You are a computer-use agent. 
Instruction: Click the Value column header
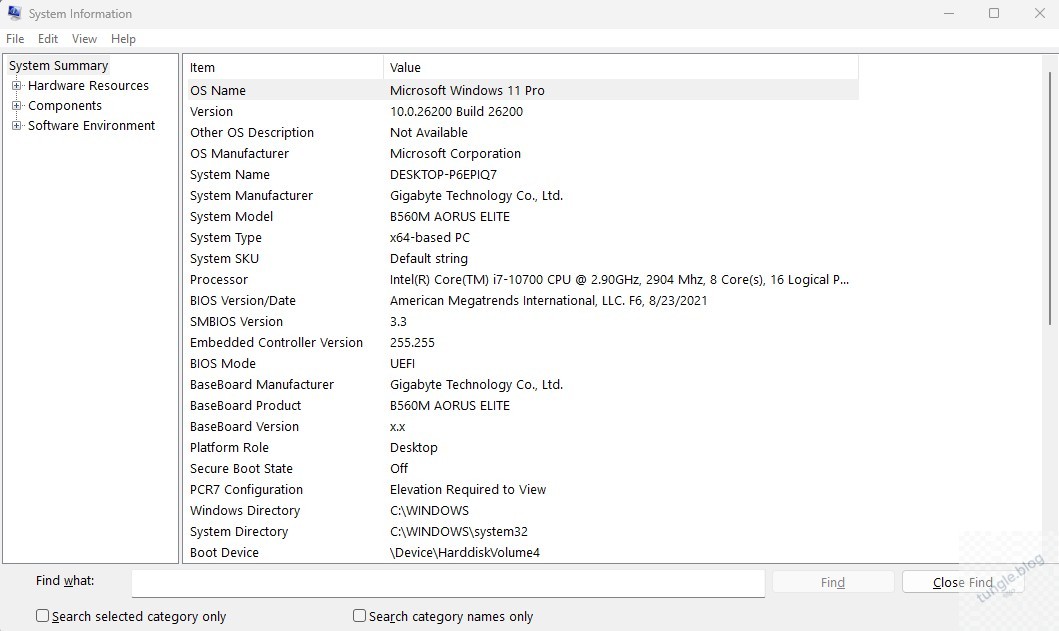click(x=621, y=68)
